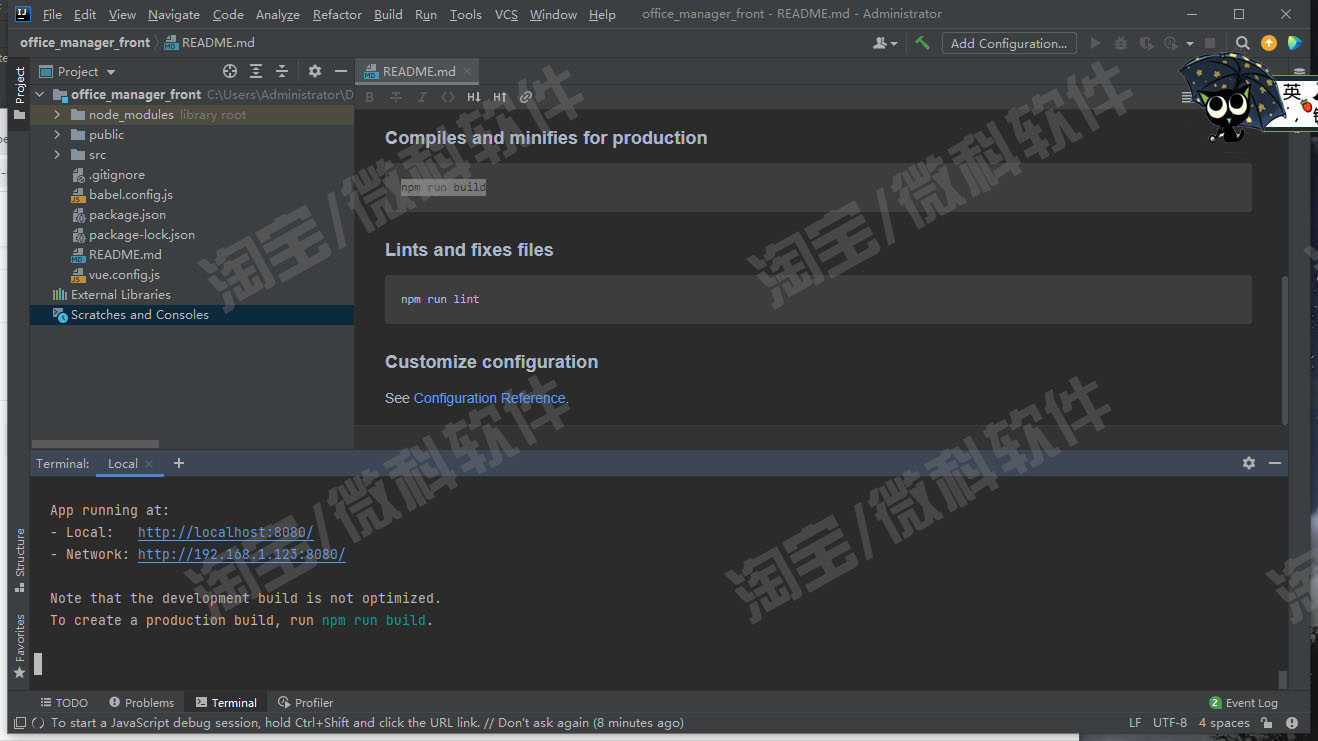The width and height of the screenshot is (1318, 741).
Task: Click the Collapse All icon in Project panel
Action: pyautogui.click(x=282, y=71)
